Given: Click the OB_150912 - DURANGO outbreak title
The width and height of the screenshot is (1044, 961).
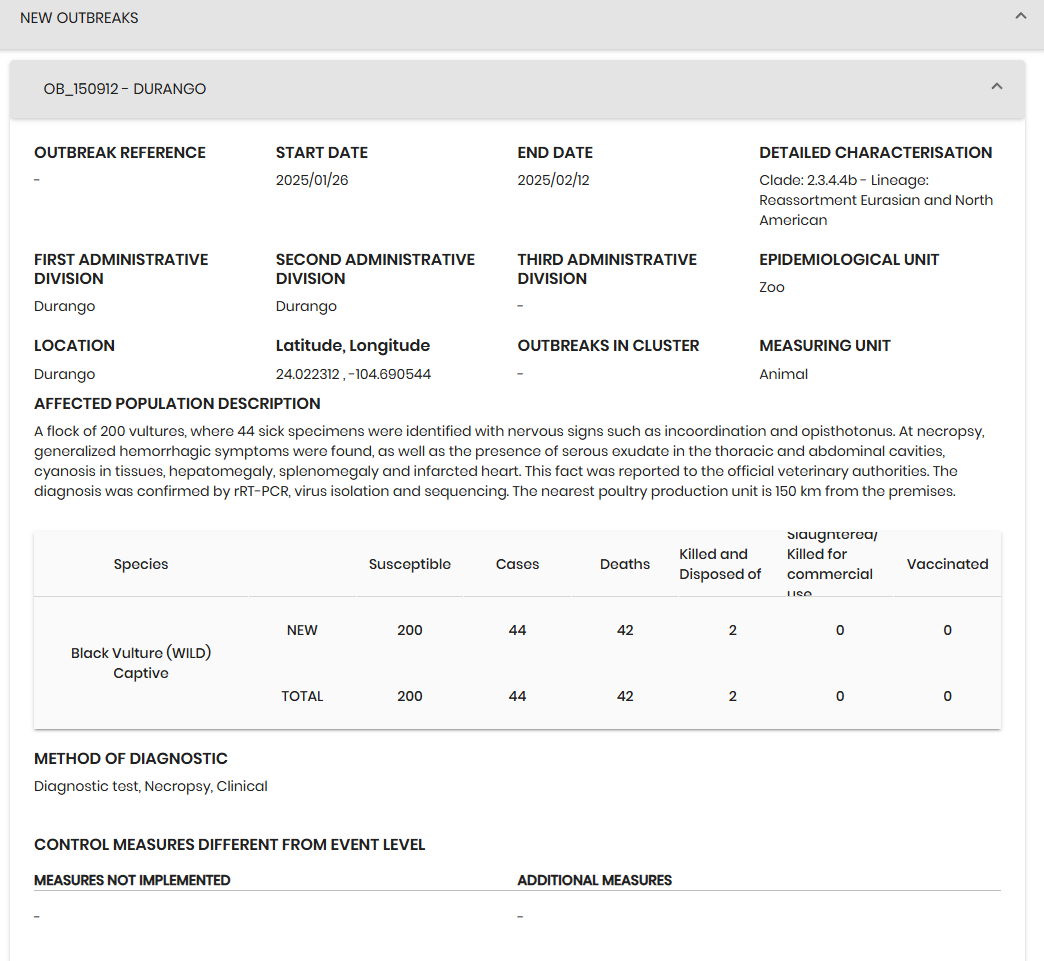Looking at the screenshot, I should (x=125, y=89).
